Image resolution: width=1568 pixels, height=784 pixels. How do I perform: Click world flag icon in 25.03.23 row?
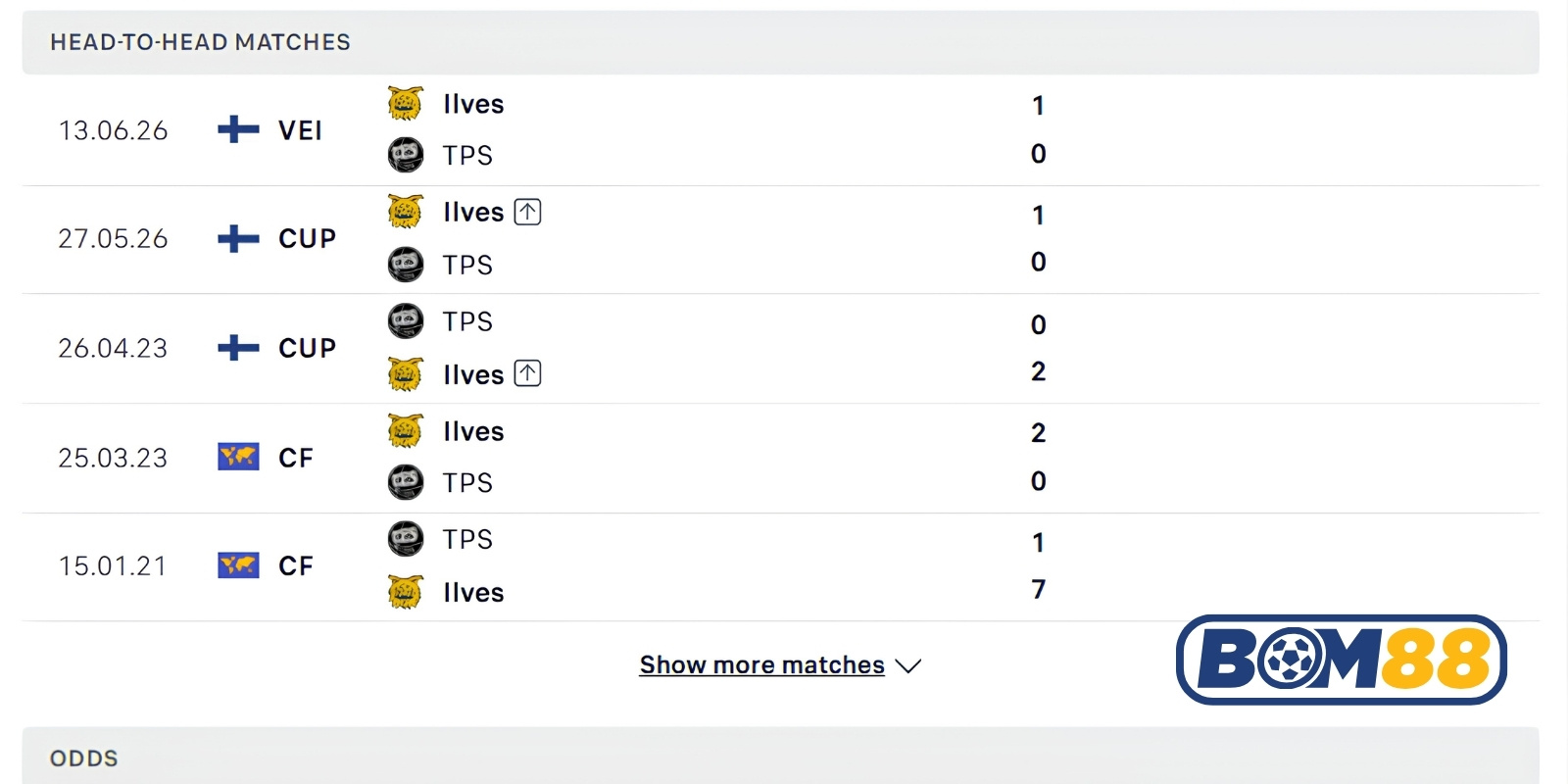(238, 457)
